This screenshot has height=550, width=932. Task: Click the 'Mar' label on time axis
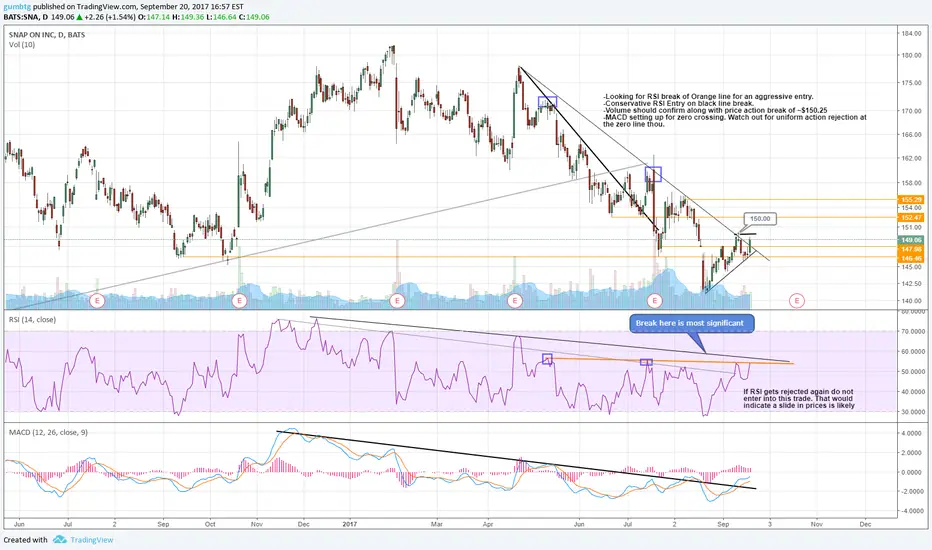click(x=437, y=524)
